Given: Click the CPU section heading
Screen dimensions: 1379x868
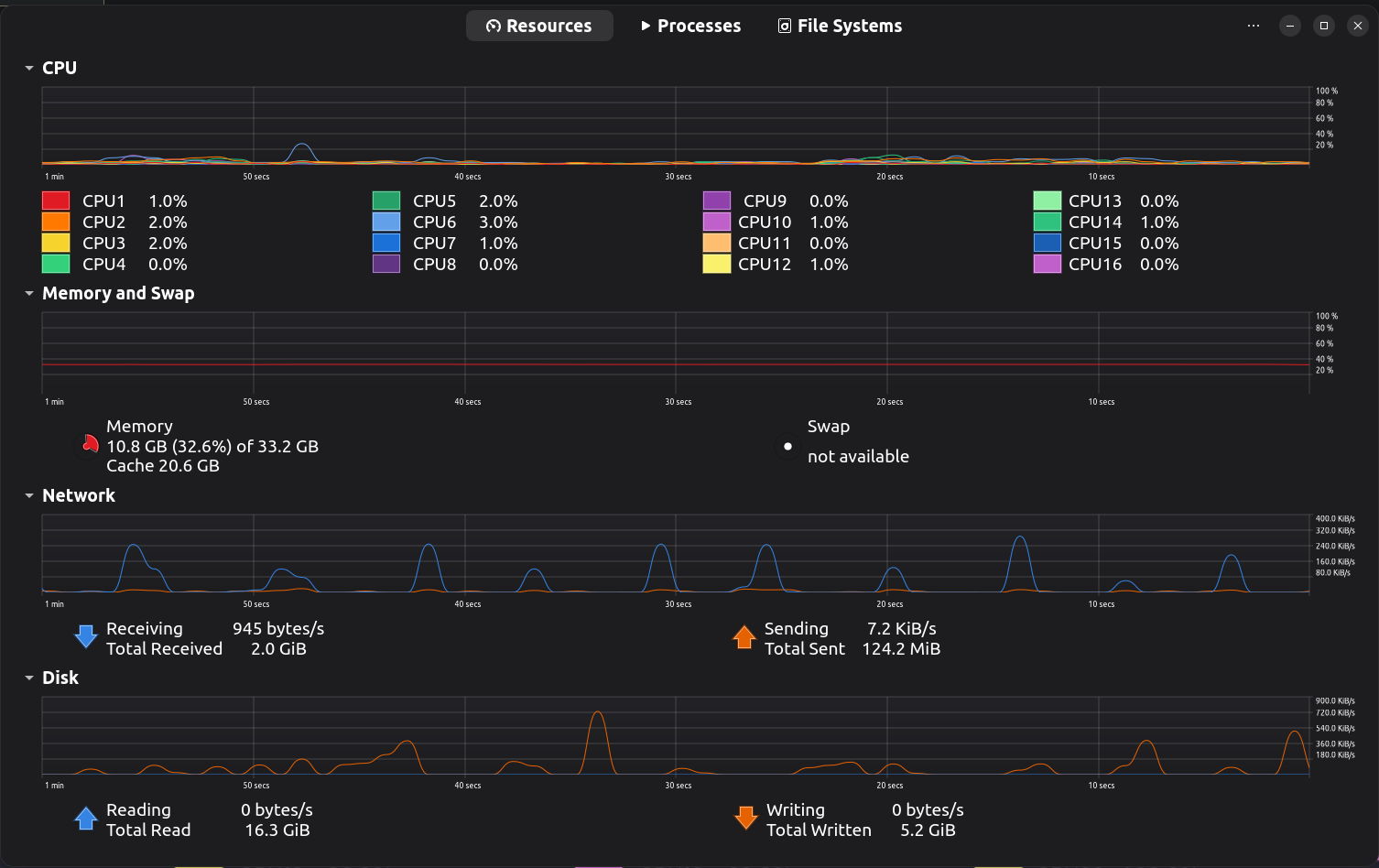Looking at the screenshot, I should (x=60, y=69).
